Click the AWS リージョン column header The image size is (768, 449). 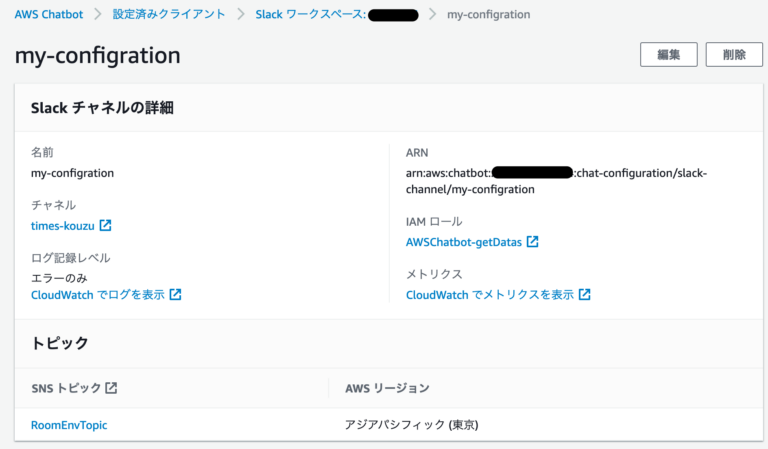pyautogui.click(x=387, y=388)
